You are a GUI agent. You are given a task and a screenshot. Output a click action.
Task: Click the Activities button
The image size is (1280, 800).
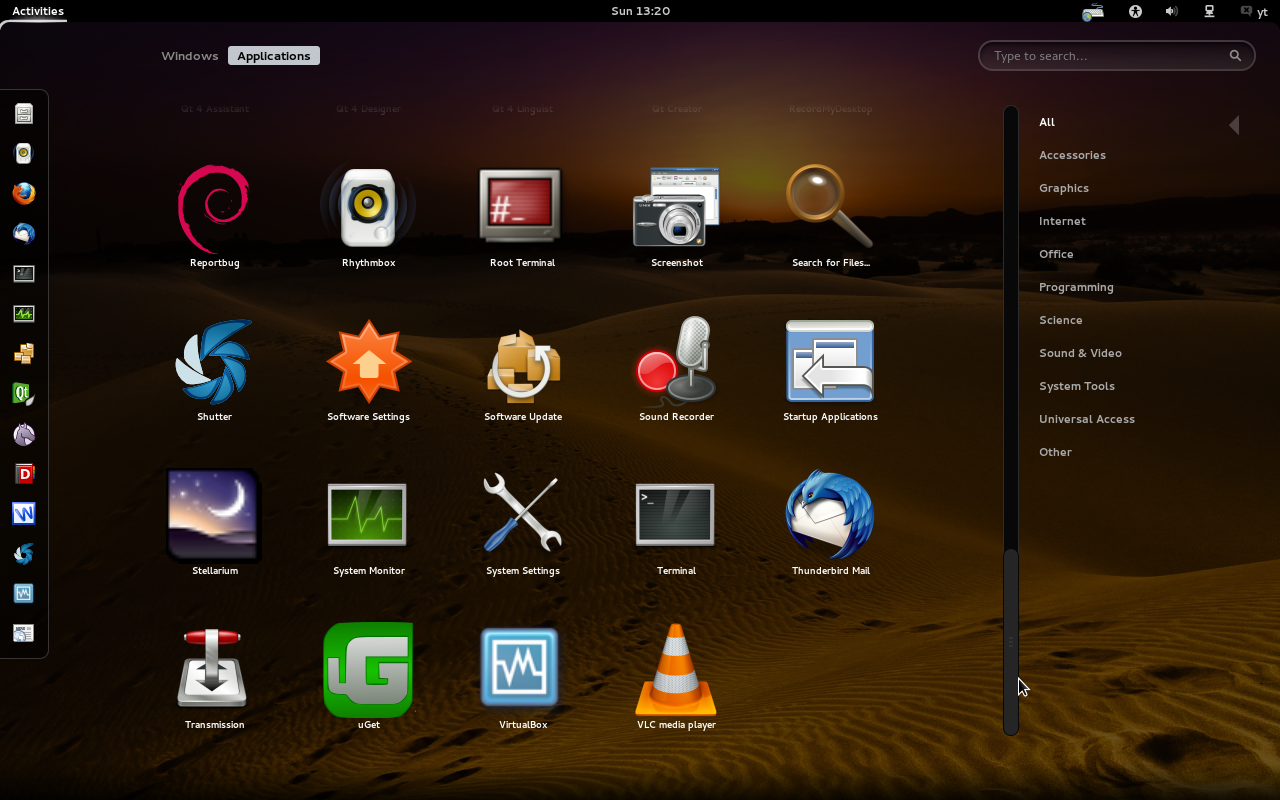coord(38,11)
